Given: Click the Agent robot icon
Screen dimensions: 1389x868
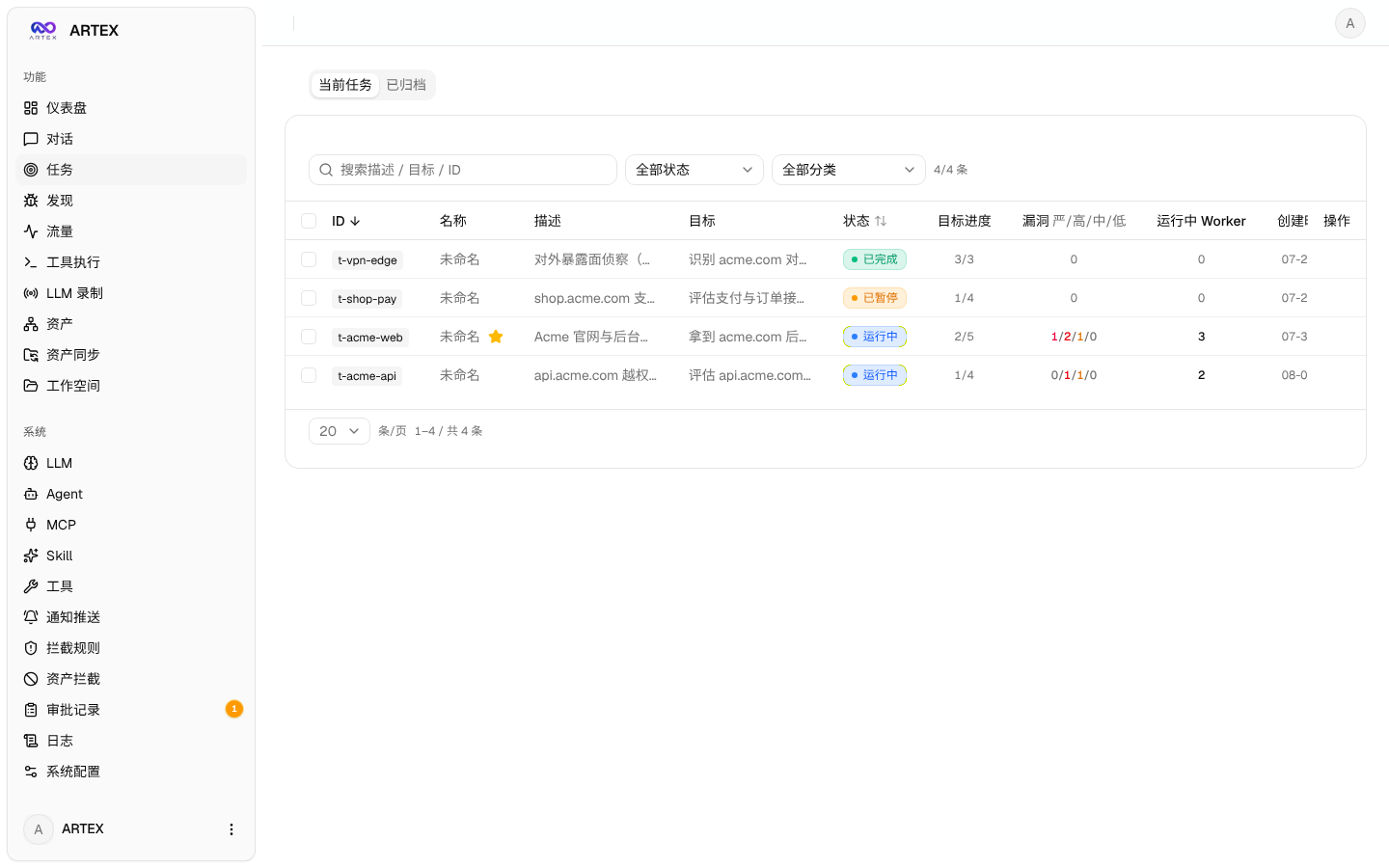Looking at the screenshot, I should [31, 494].
